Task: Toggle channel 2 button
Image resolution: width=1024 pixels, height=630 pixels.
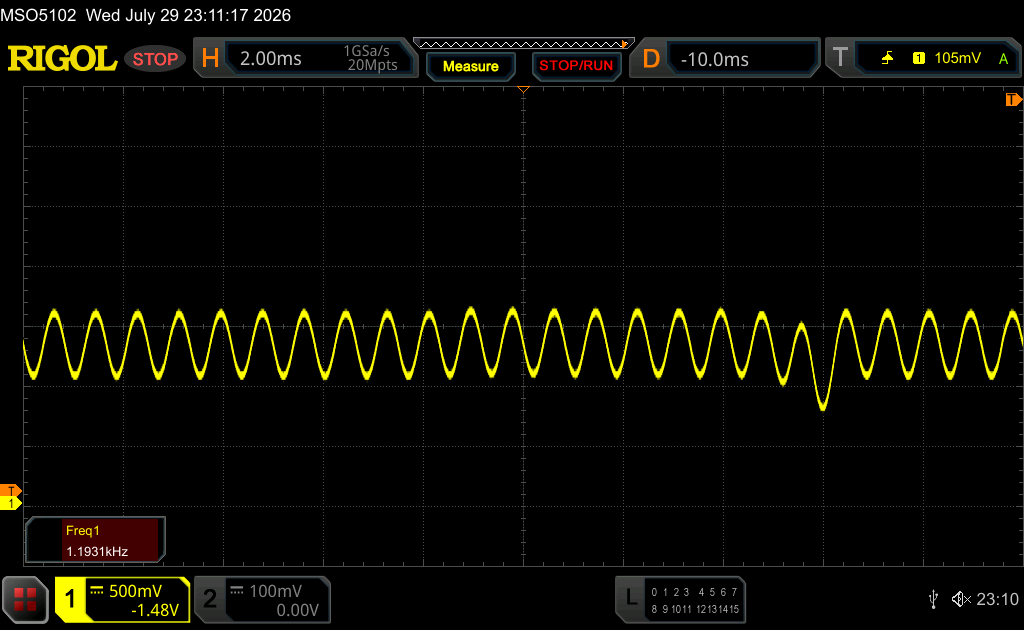Action: 210,599
